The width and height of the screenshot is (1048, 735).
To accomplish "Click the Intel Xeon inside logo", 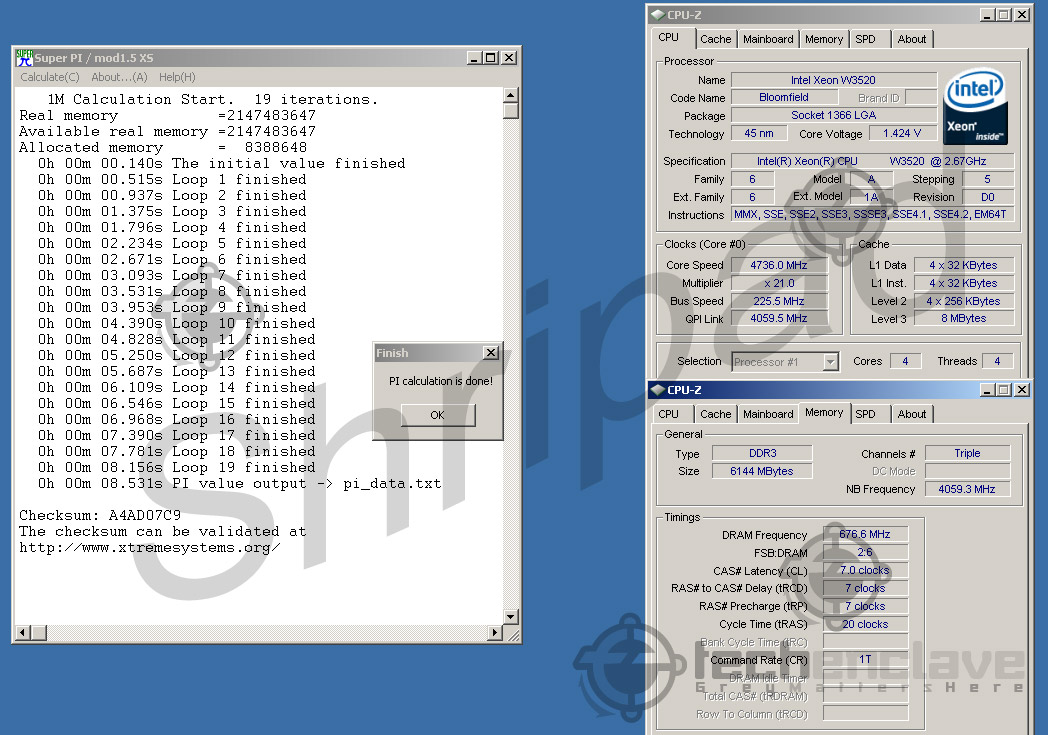I will [x=975, y=107].
